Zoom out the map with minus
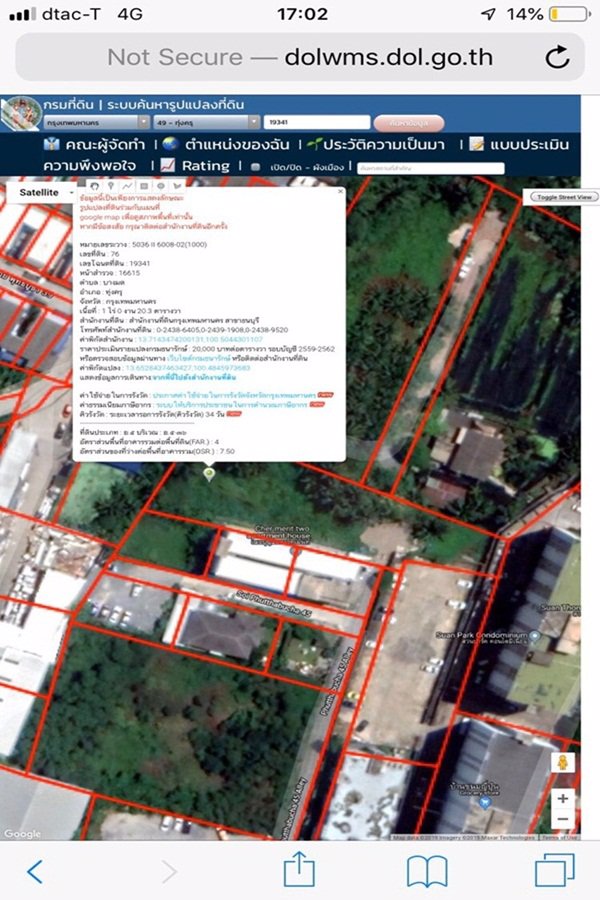This screenshot has width=600, height=900. (563, 819)
